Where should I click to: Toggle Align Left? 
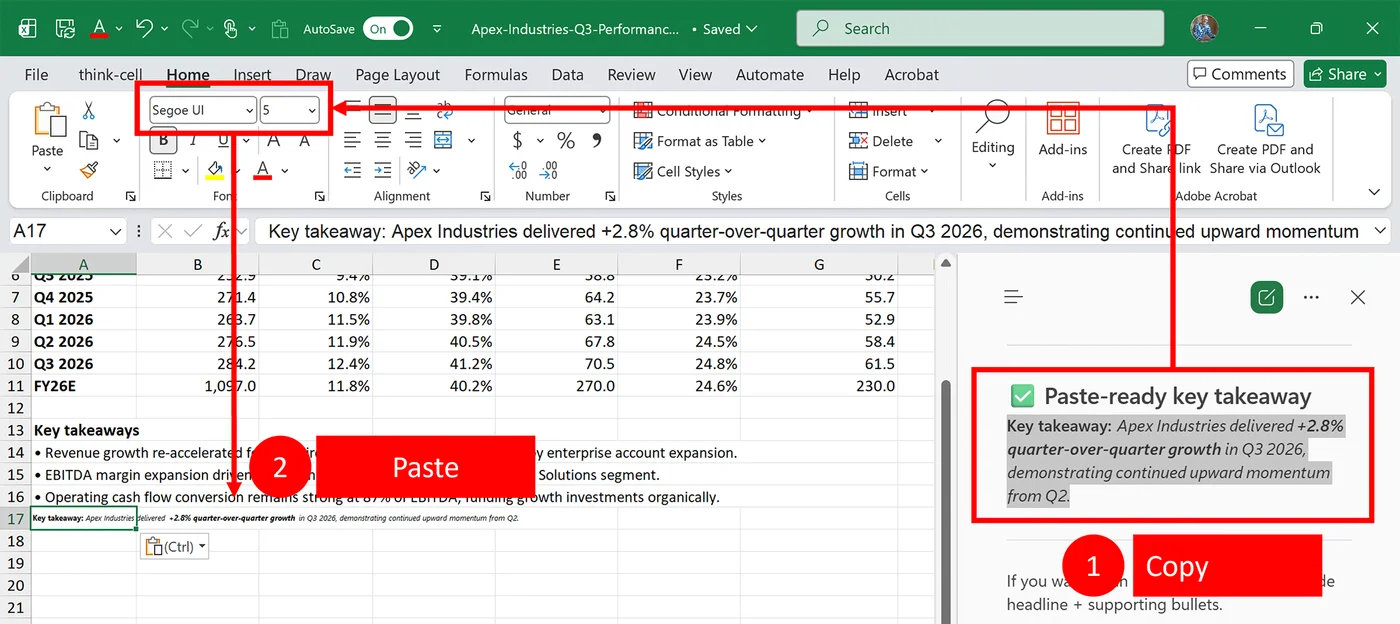tap(352, 141)
